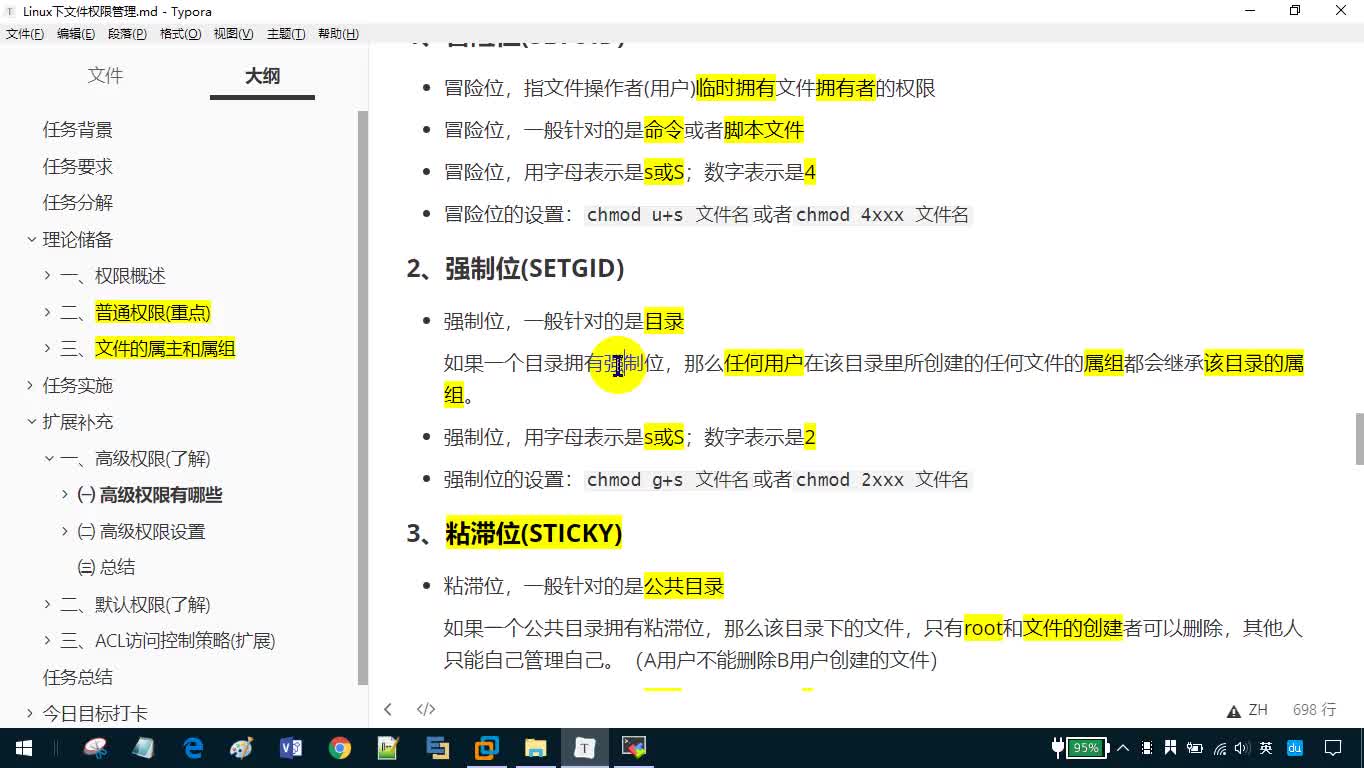Expand 二、默认权限(了解) outline node
This screenshot has width=1364, height=768.
click(x=47, y=604)
